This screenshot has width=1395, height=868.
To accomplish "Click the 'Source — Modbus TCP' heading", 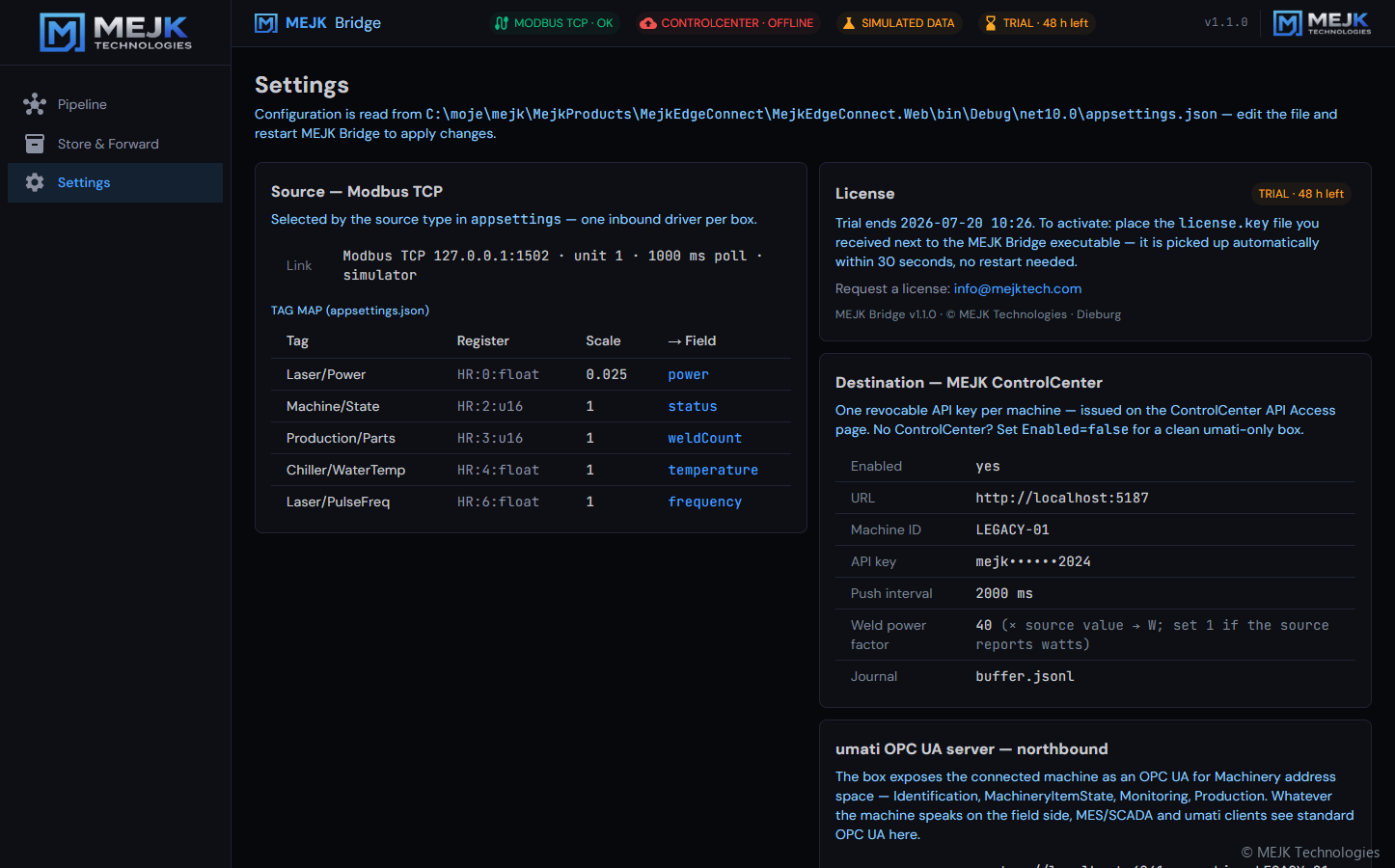I will tap(357, 192).
